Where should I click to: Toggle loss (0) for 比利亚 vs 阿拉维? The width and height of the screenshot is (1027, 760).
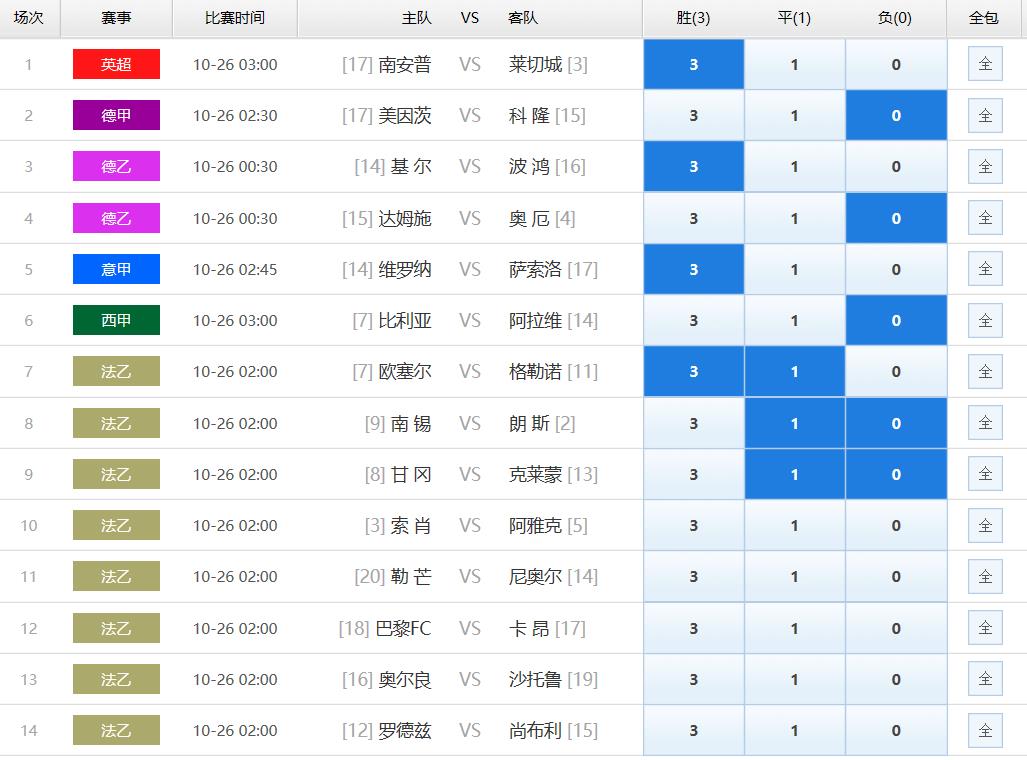pos(896,320)
